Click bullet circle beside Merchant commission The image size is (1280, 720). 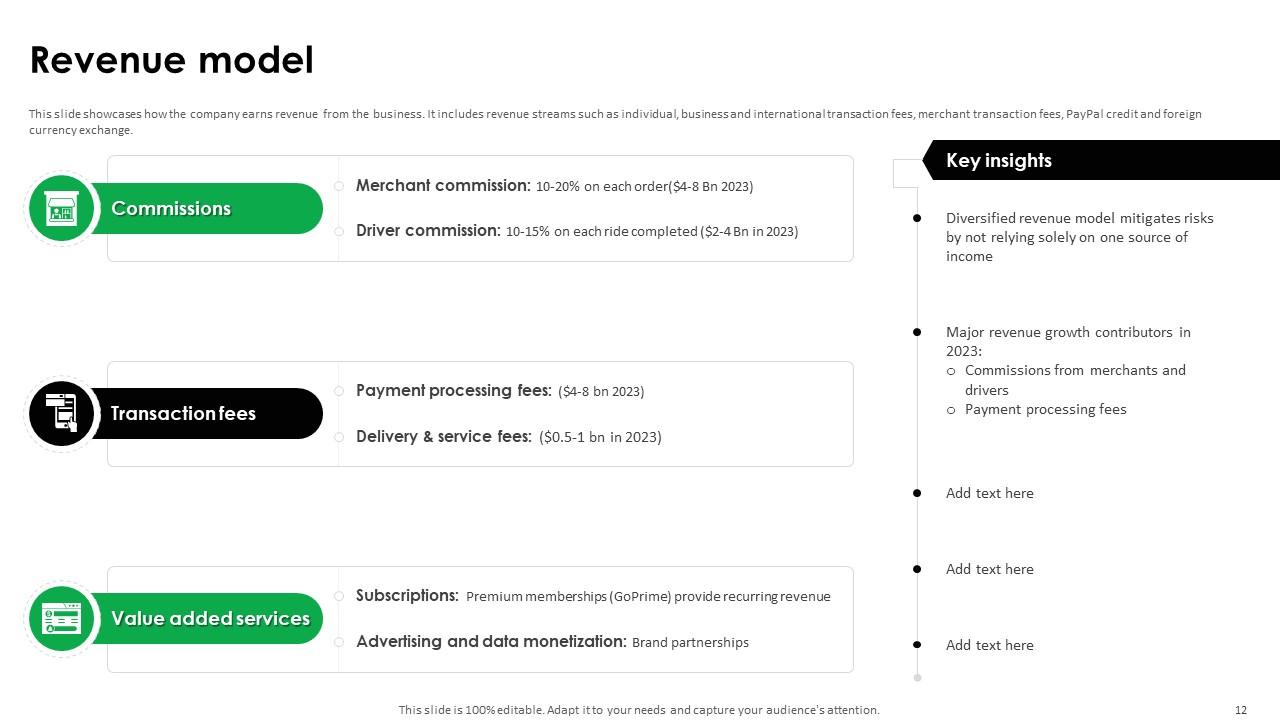pos(339,186)
